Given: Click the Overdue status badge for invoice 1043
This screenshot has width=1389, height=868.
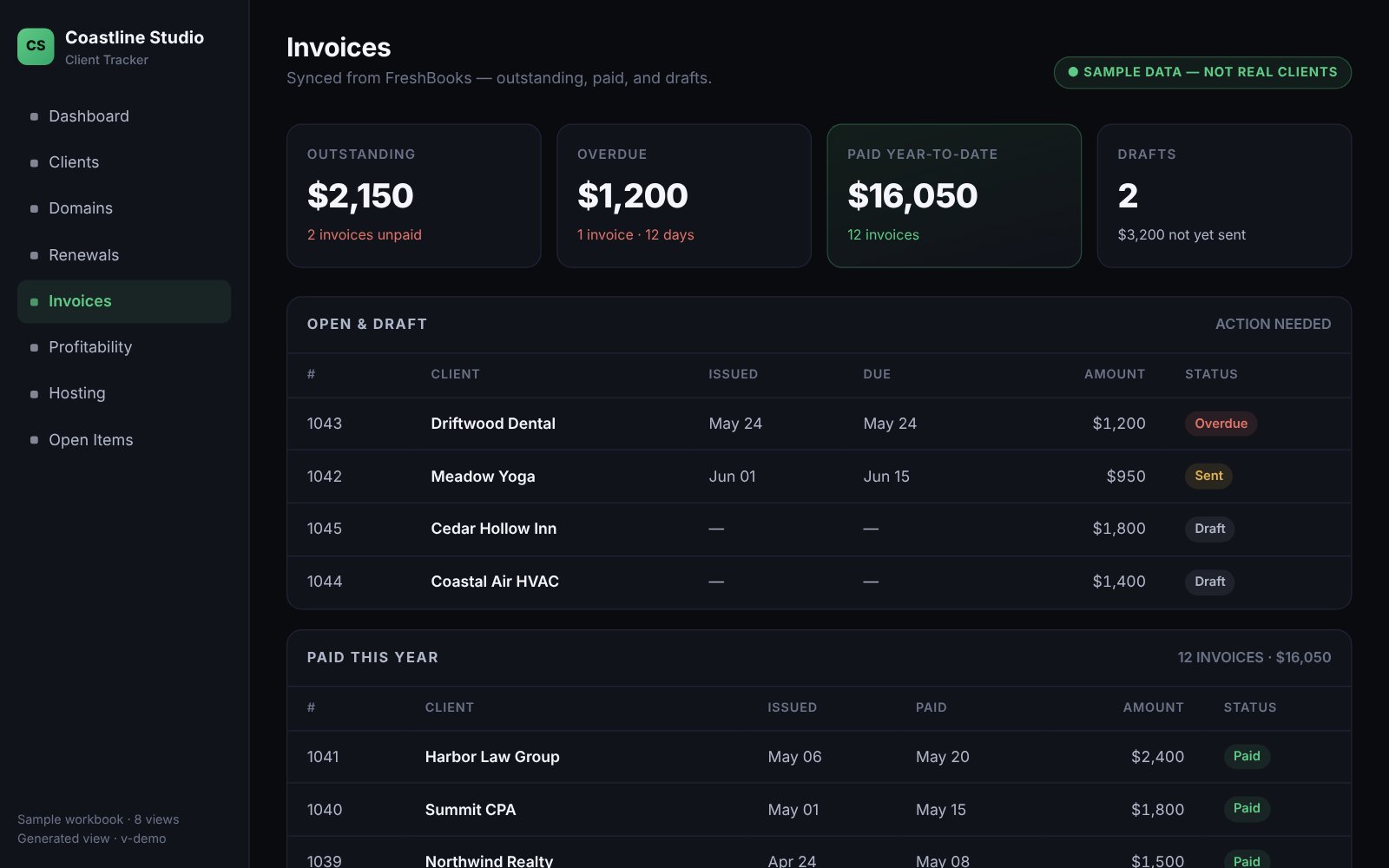Looking at the screenshot, I should (1221, 424).
